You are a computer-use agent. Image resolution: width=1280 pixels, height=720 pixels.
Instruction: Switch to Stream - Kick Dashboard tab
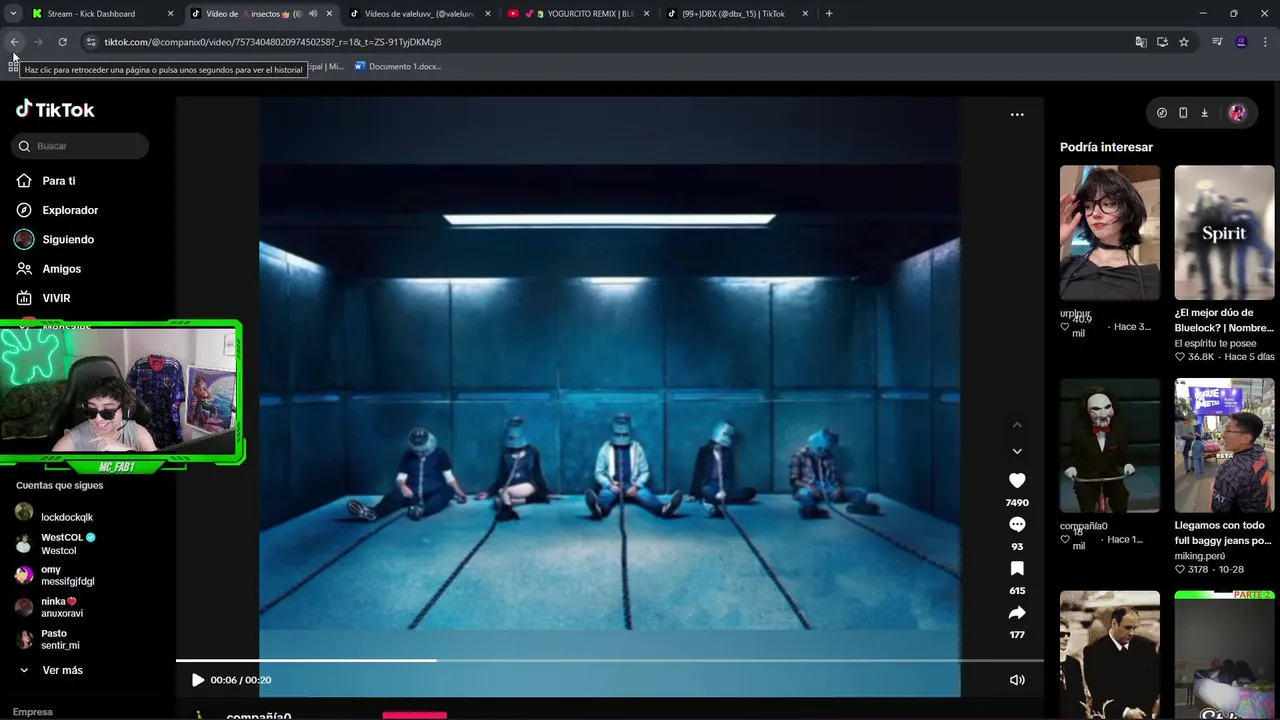[102, 14]
